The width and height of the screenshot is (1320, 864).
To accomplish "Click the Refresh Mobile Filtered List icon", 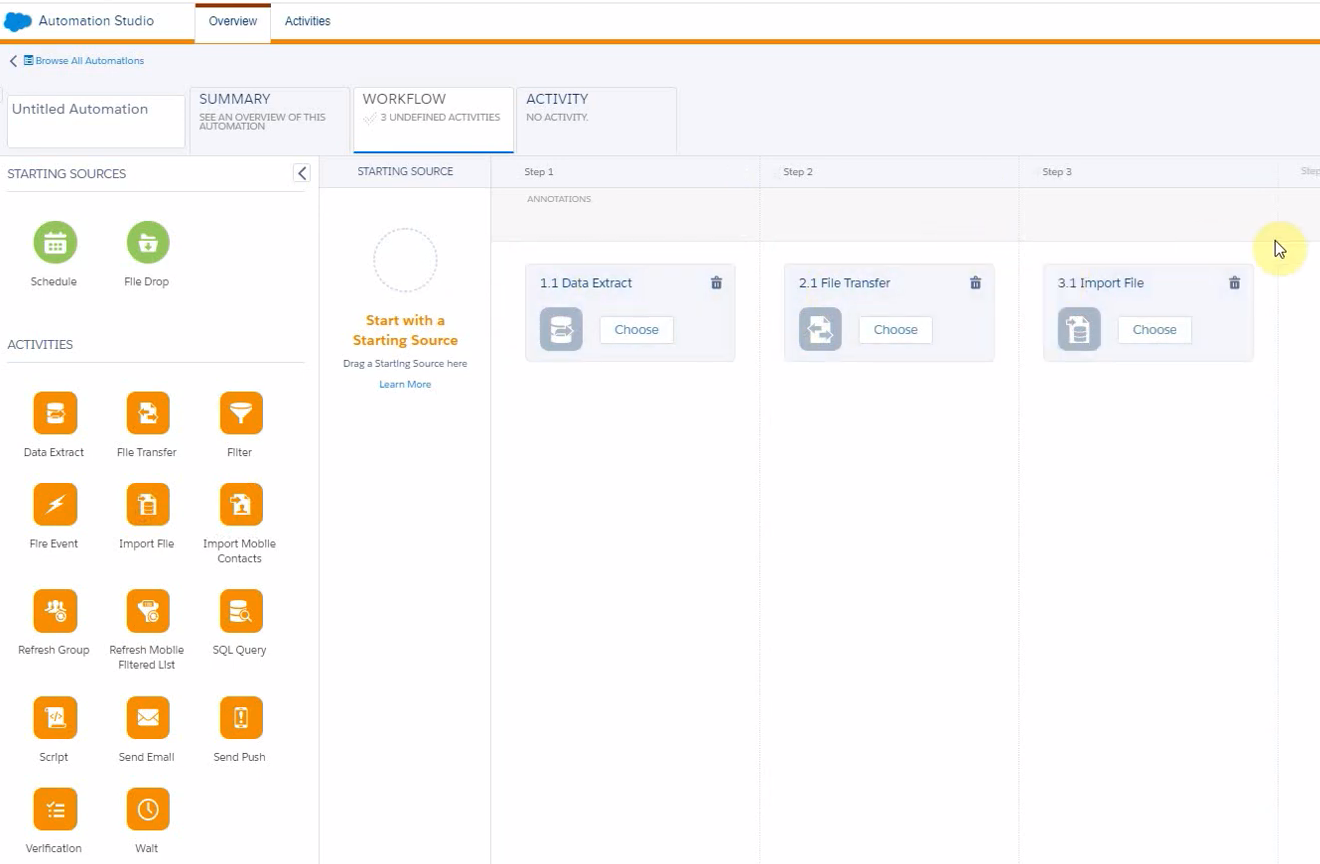I will click(x=148, y=611).
